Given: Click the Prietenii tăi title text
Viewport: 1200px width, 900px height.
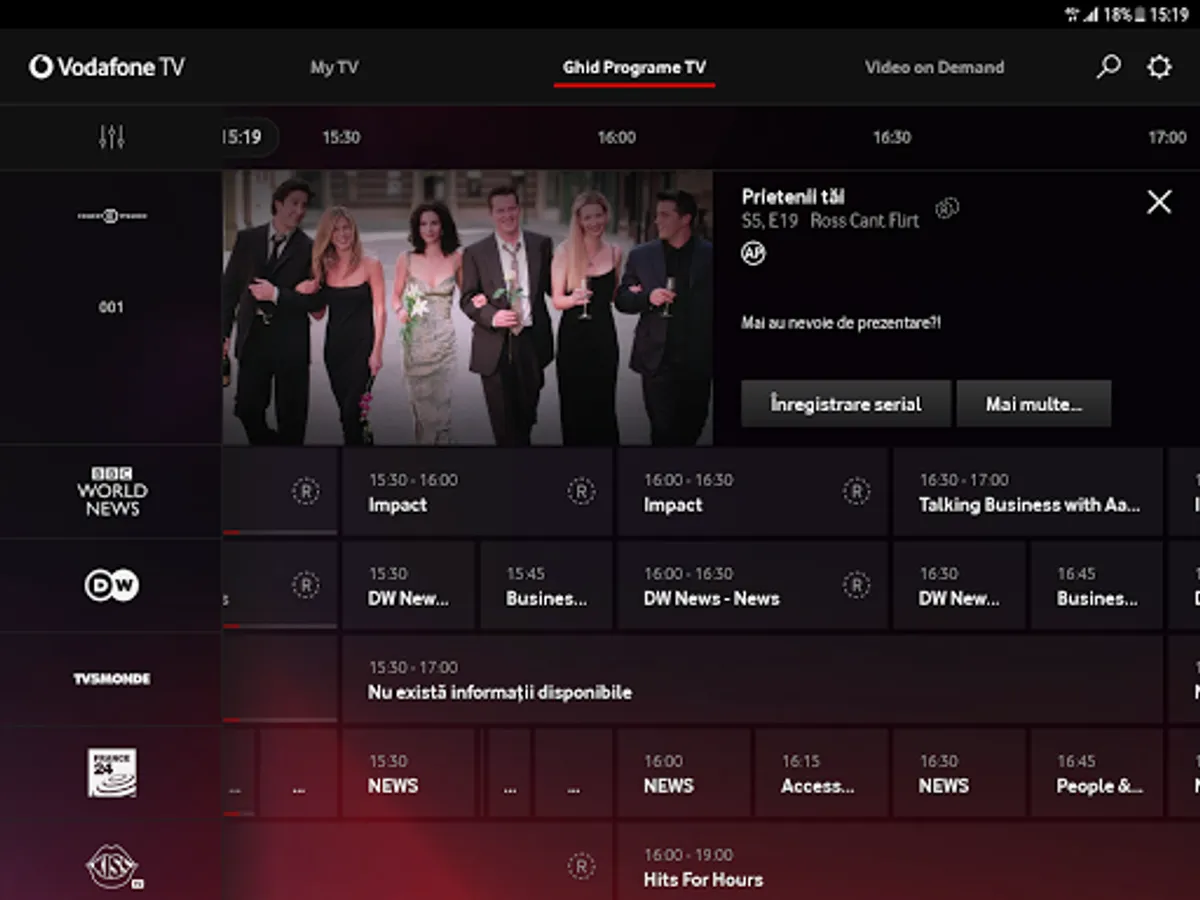Looking at the screenshot, I should pos(793,197).
